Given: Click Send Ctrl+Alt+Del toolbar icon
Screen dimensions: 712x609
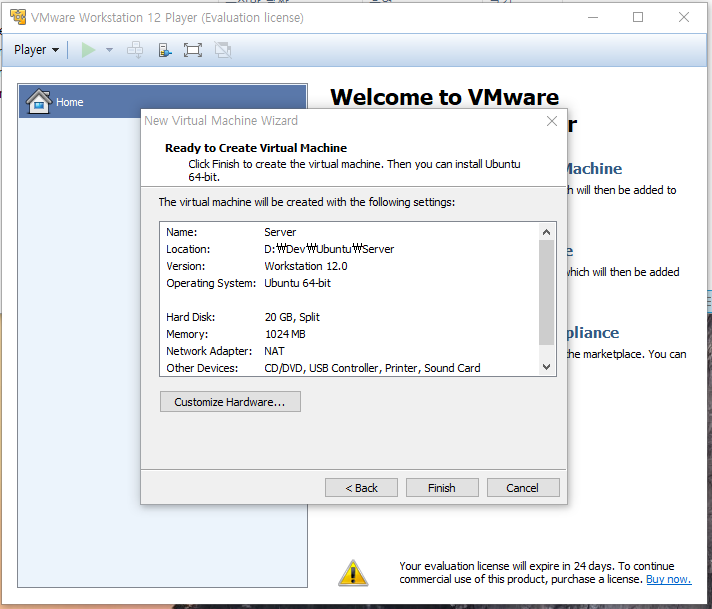Looking at the screenshot, I should coord(135,50).
